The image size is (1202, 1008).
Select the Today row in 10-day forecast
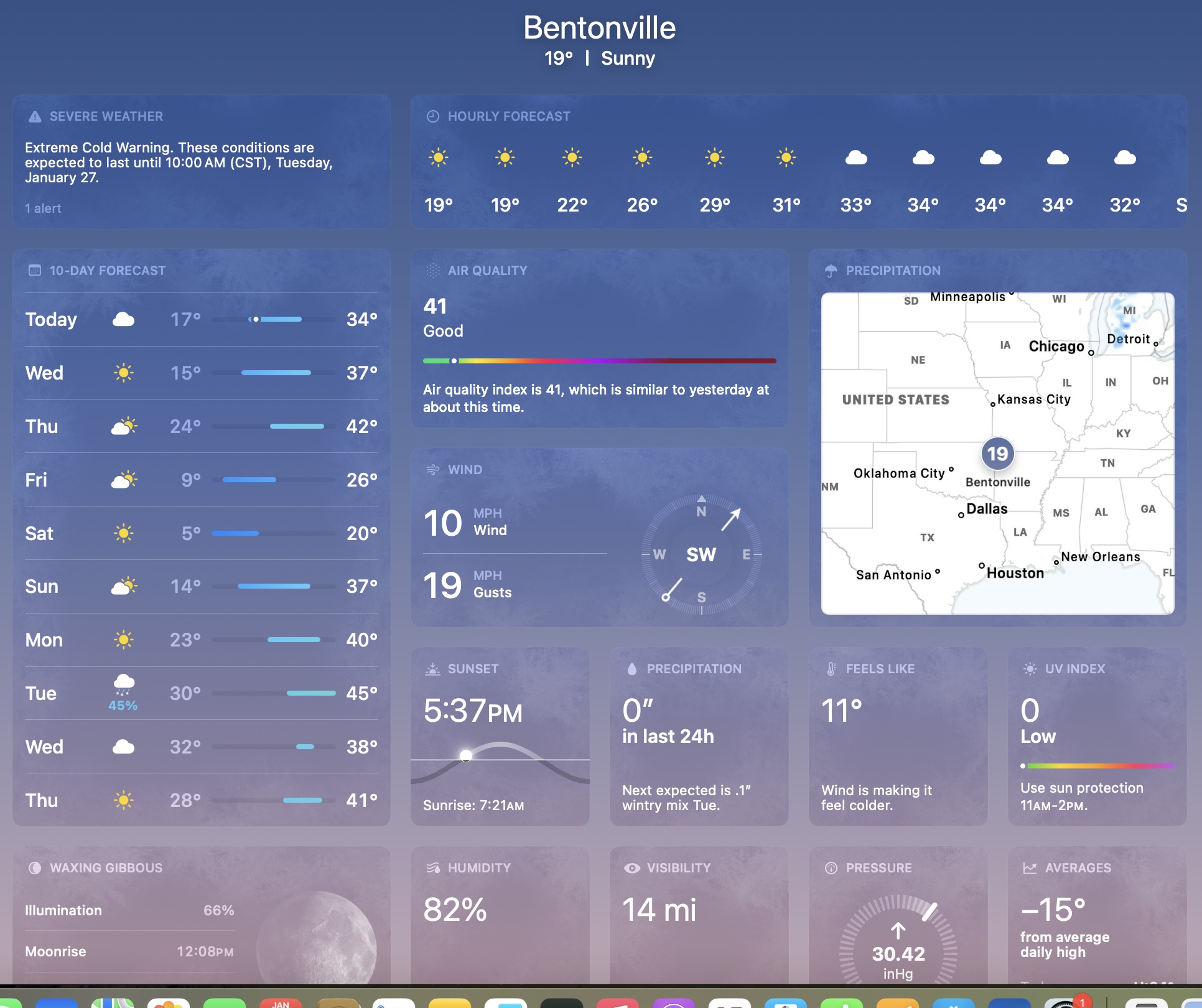click(x=201, y=319)
